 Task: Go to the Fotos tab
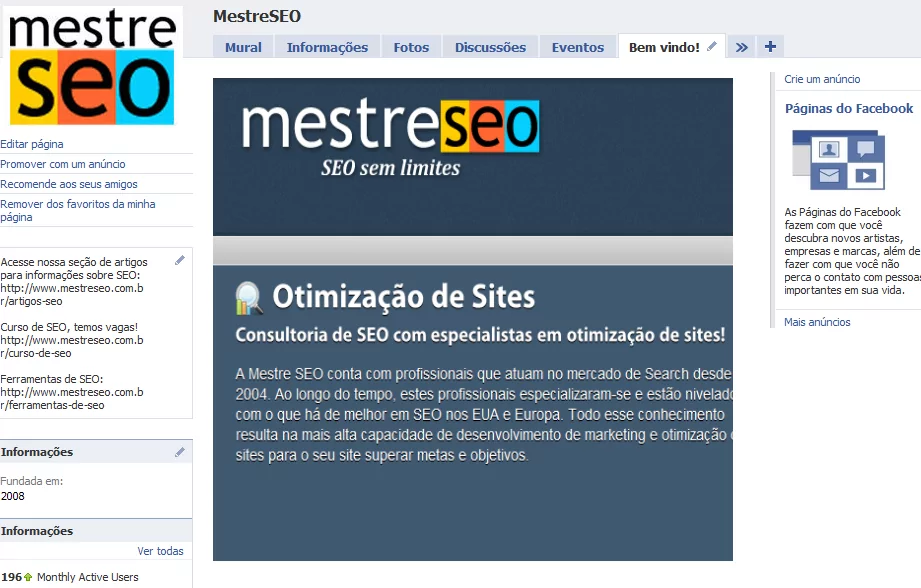tap(411, 47)
